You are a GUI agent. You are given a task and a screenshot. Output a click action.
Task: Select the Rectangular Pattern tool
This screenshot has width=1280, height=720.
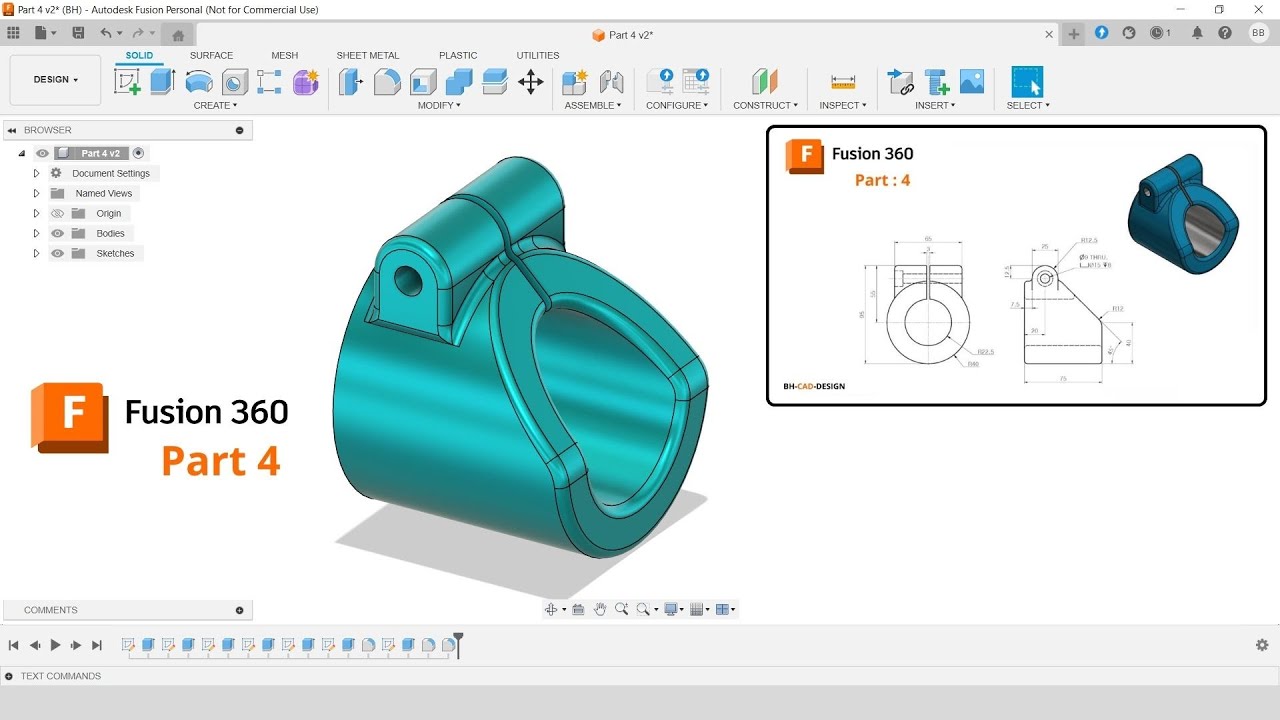pos(269,82)
